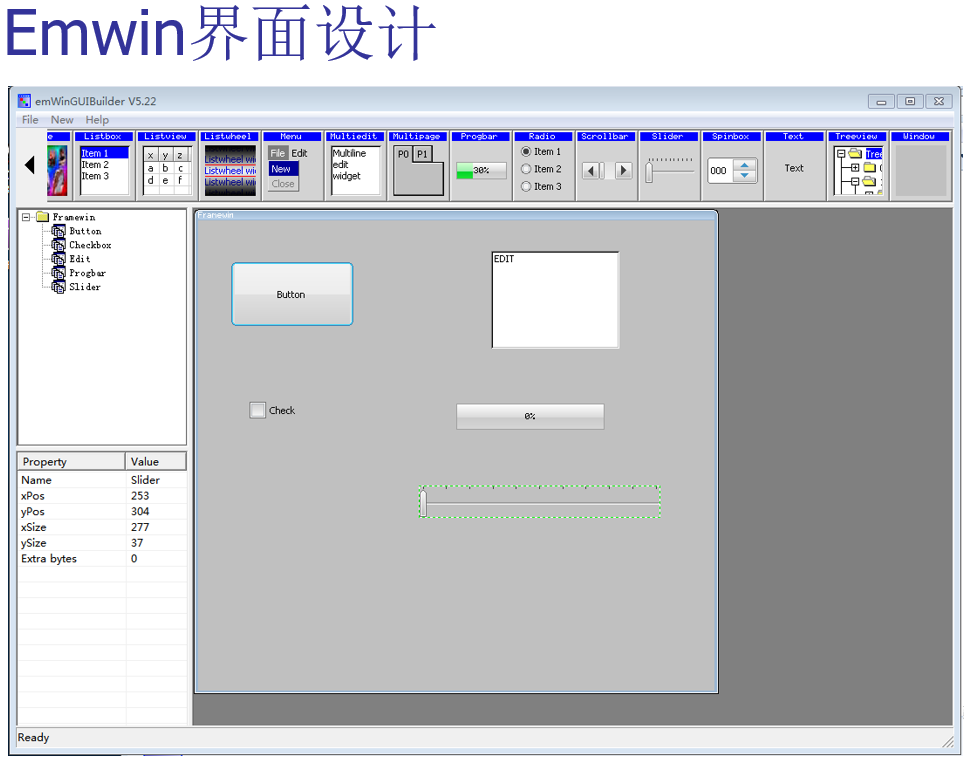Image resolution: width=964 pixels, height=760 pixels.
Task: Click the Framewin title bar on the canvas
Action: [x=456, y=215]
